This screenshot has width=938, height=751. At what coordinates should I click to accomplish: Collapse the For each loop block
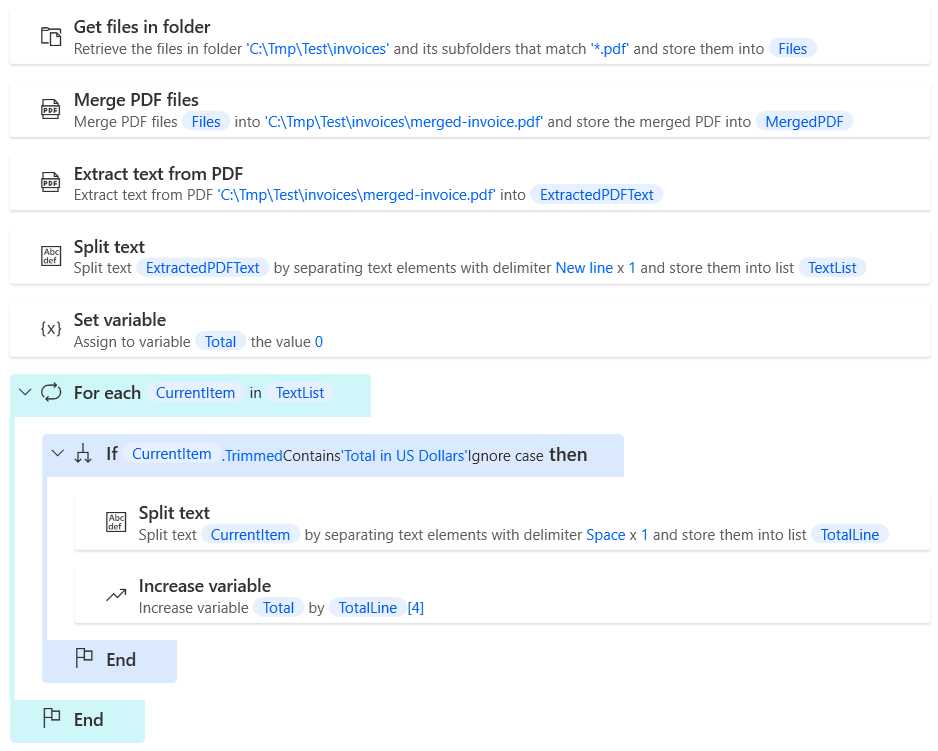coord(24,393)
